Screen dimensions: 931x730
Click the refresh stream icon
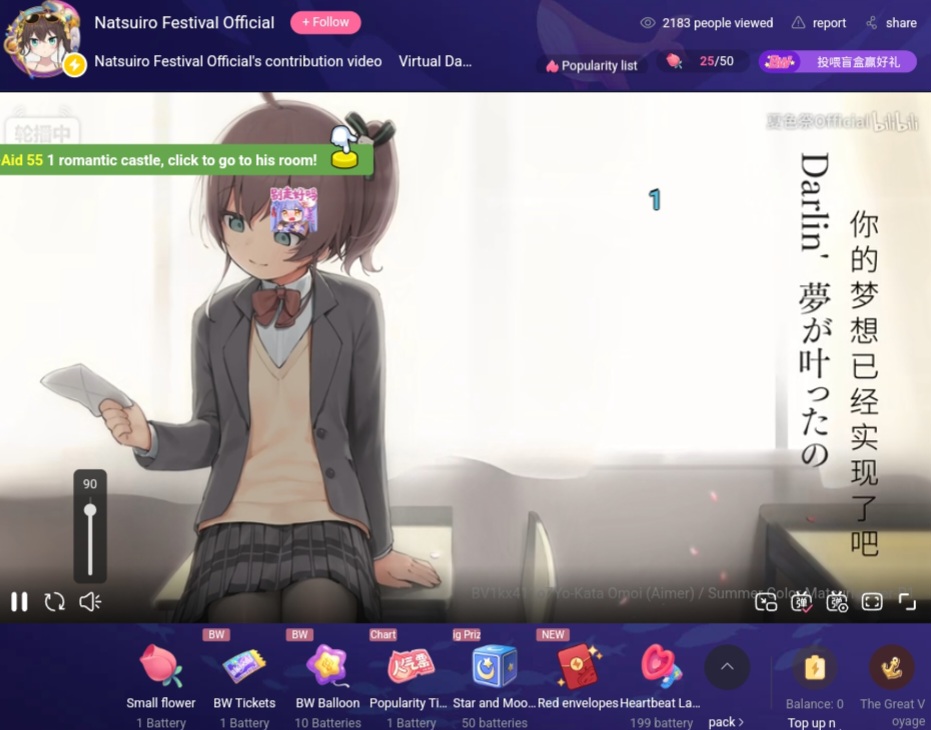click(55, 602)
